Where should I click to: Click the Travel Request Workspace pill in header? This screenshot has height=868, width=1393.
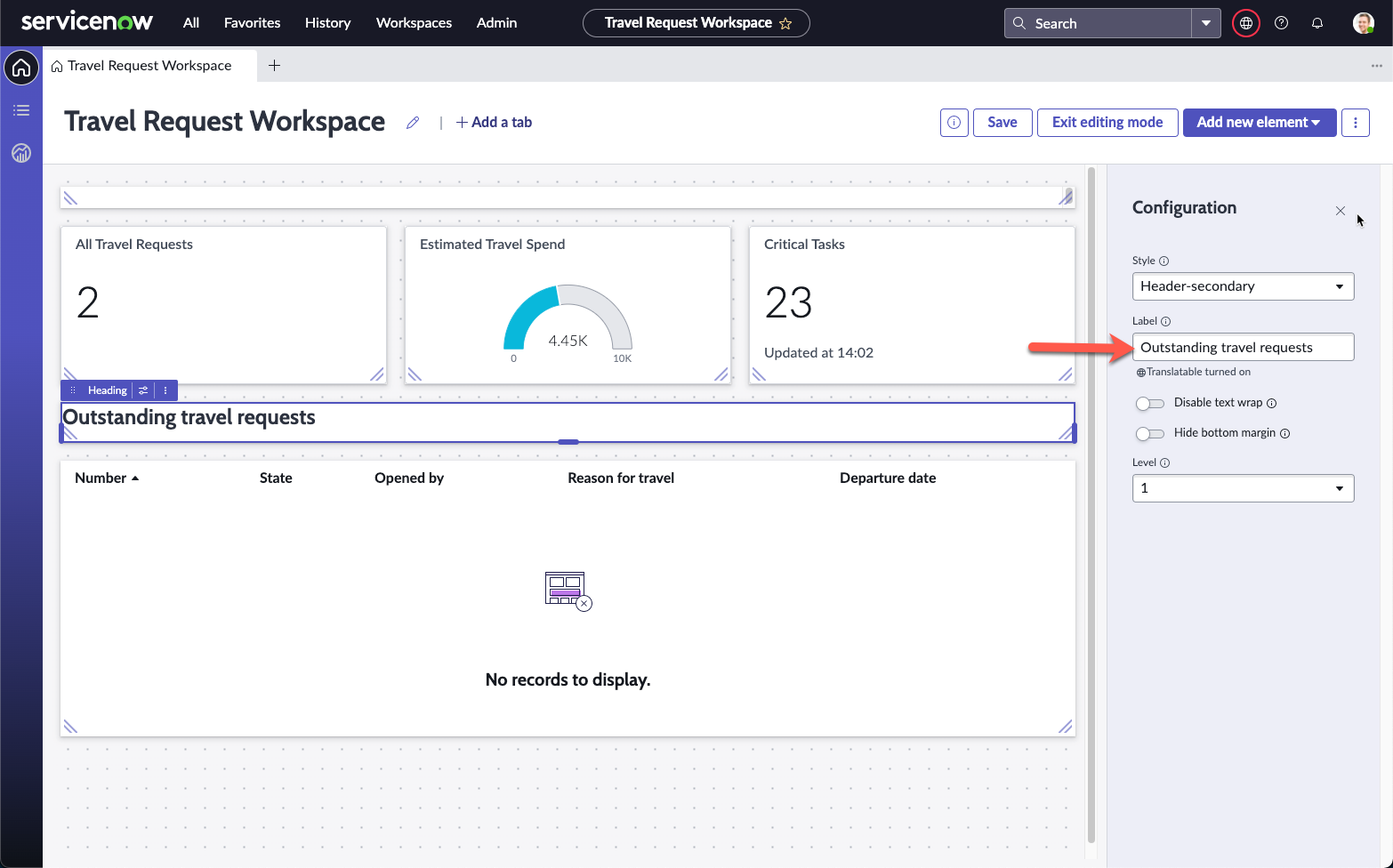(x=696, y=23)
